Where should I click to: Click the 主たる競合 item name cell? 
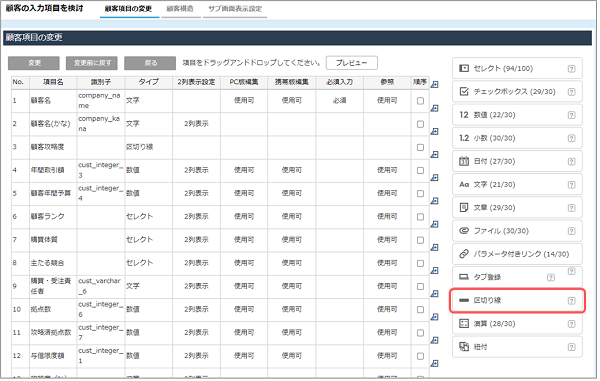point(53,263)
